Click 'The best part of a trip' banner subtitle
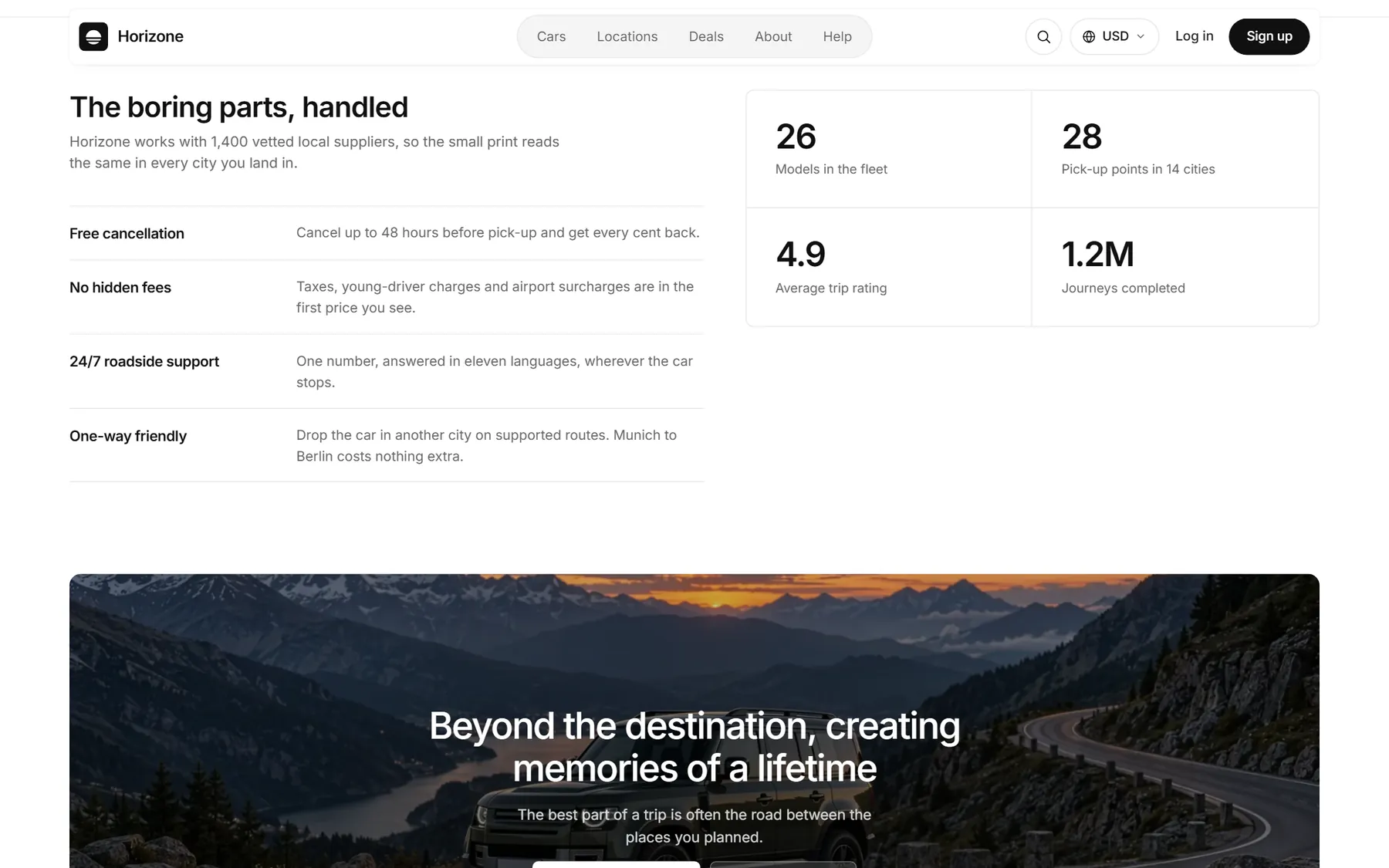This screenshot has height=868, width=1389. click(x=694, y=826)
